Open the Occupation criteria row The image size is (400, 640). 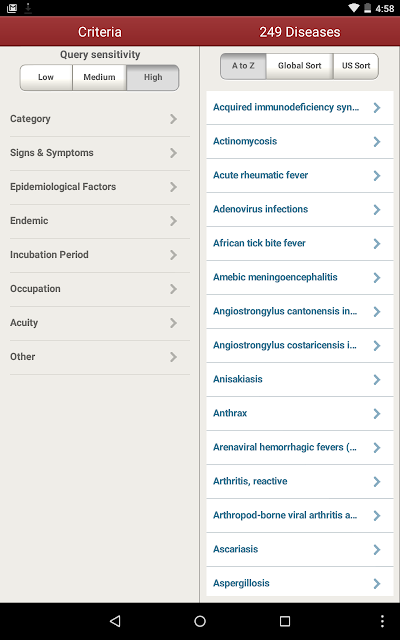[100, 289]
